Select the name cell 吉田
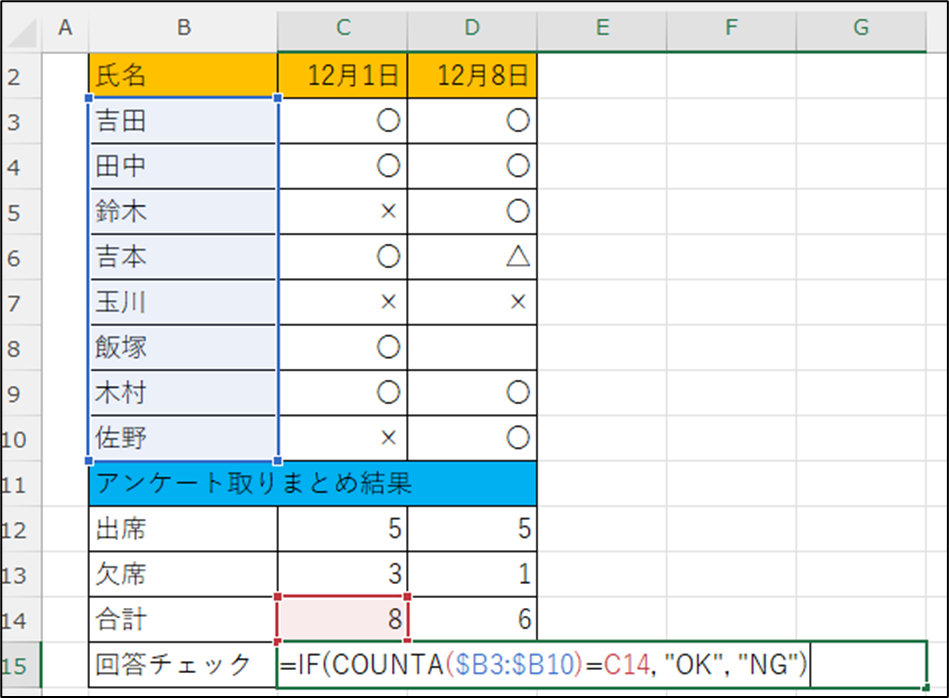Viewport: 949px width, 698px height. click(183, 121)
